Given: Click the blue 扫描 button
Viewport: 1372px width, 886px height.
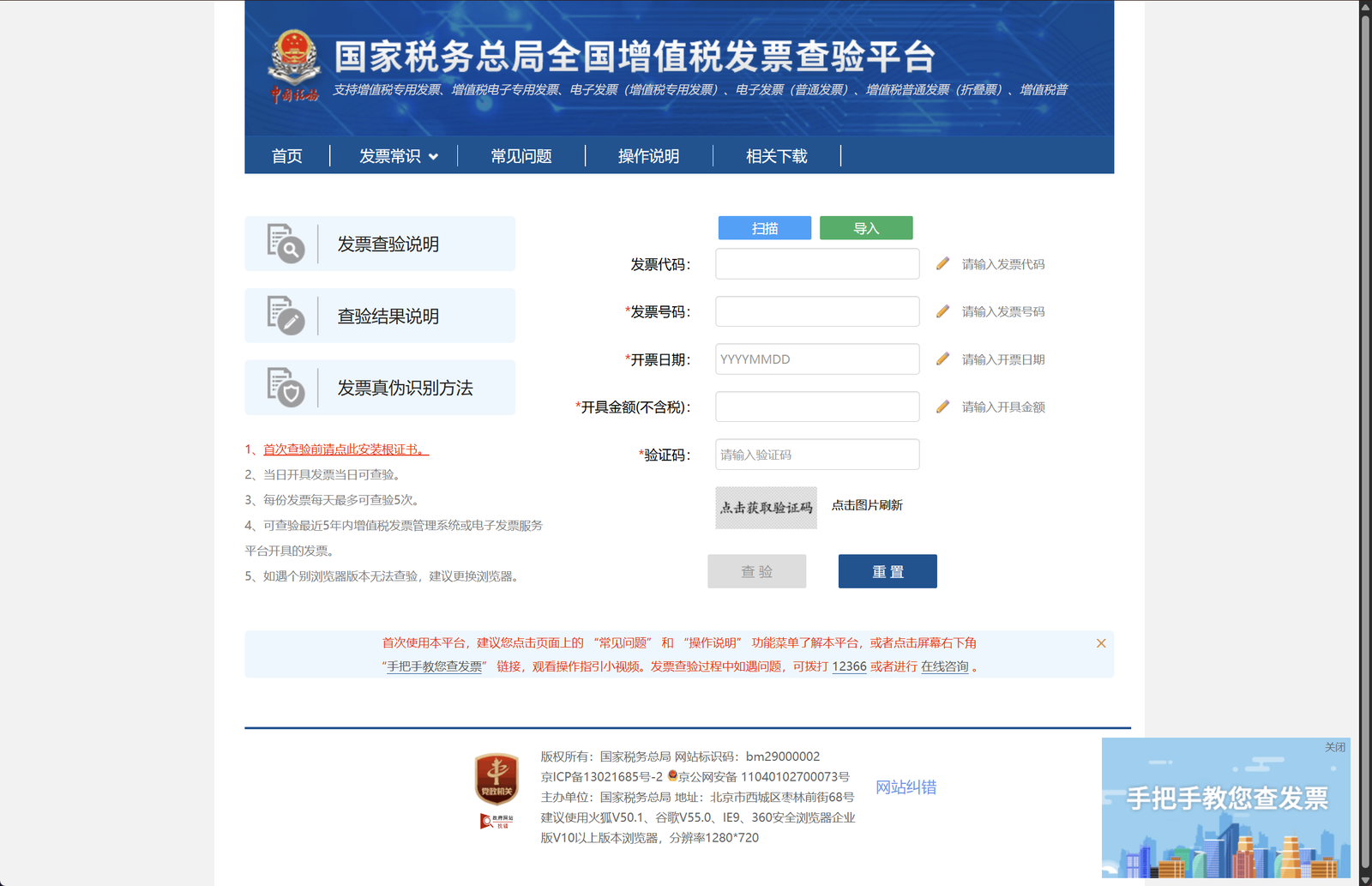Looking at the screenshot, I should pyautogui.click(x=765, y=228).
